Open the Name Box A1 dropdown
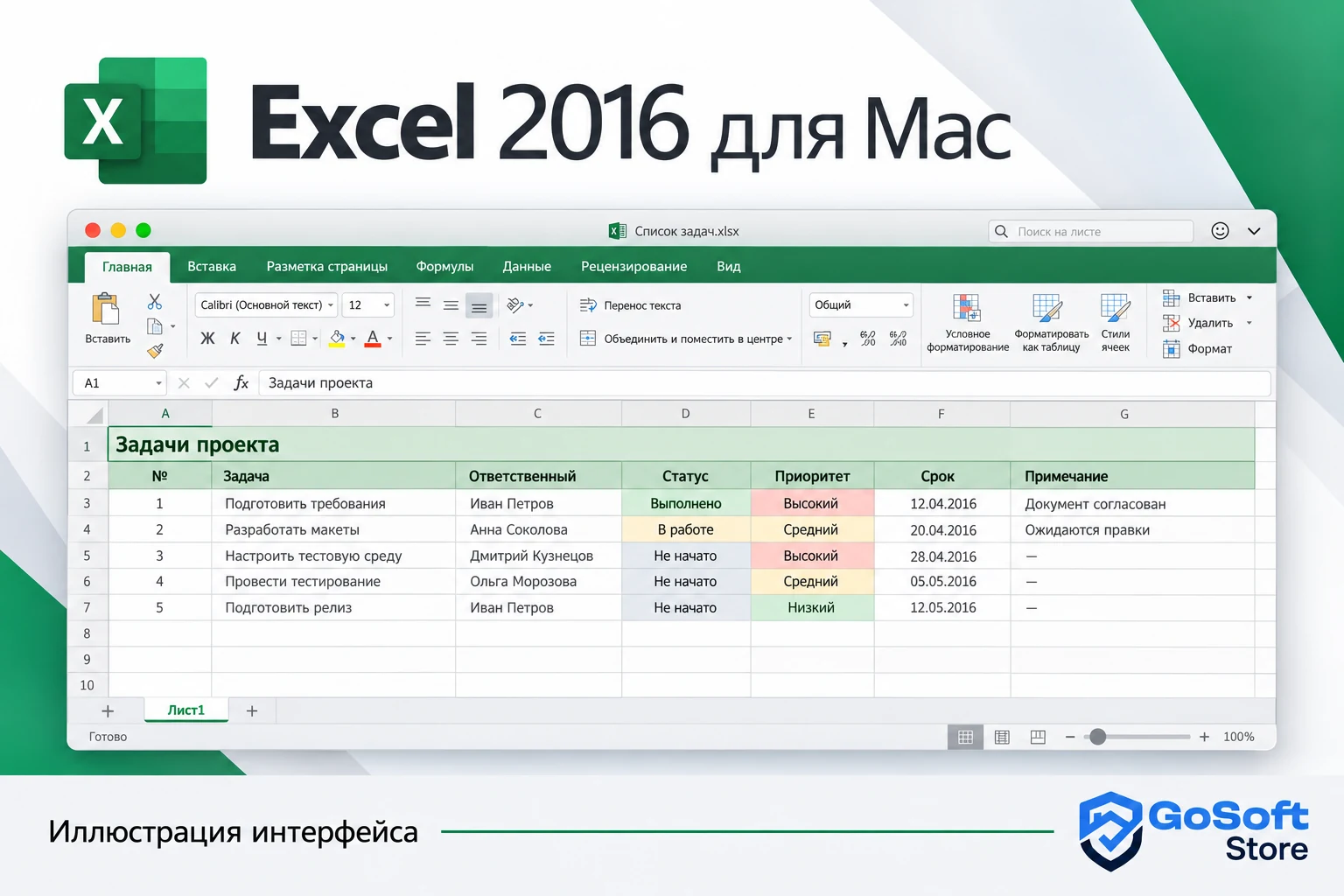This screenshot has height=896, width=1344. tap(158, 383)
